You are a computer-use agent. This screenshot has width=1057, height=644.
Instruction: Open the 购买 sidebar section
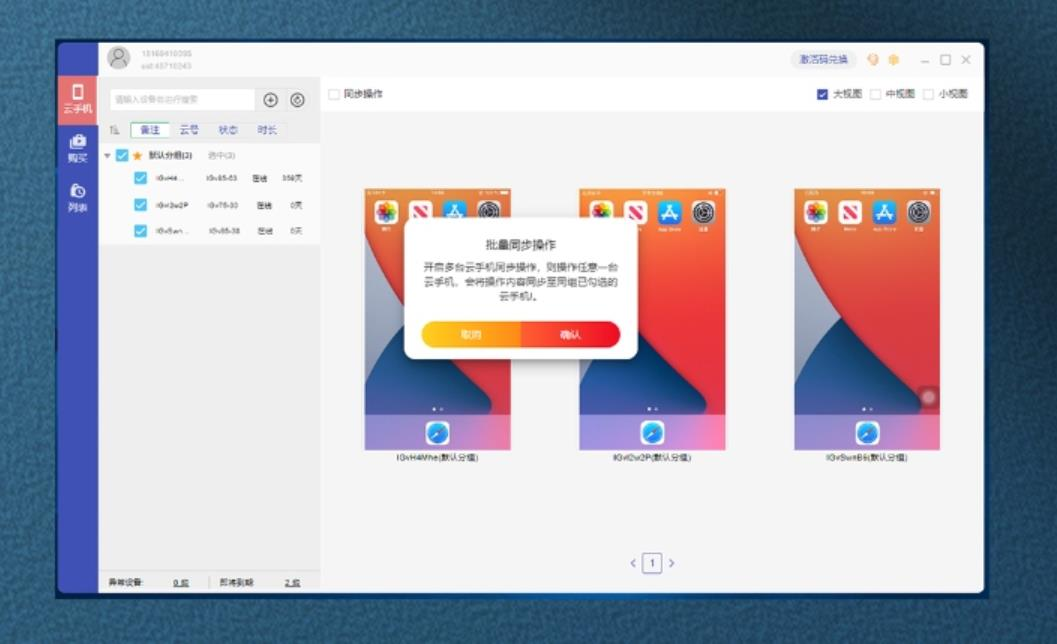(x=78, y=148)
